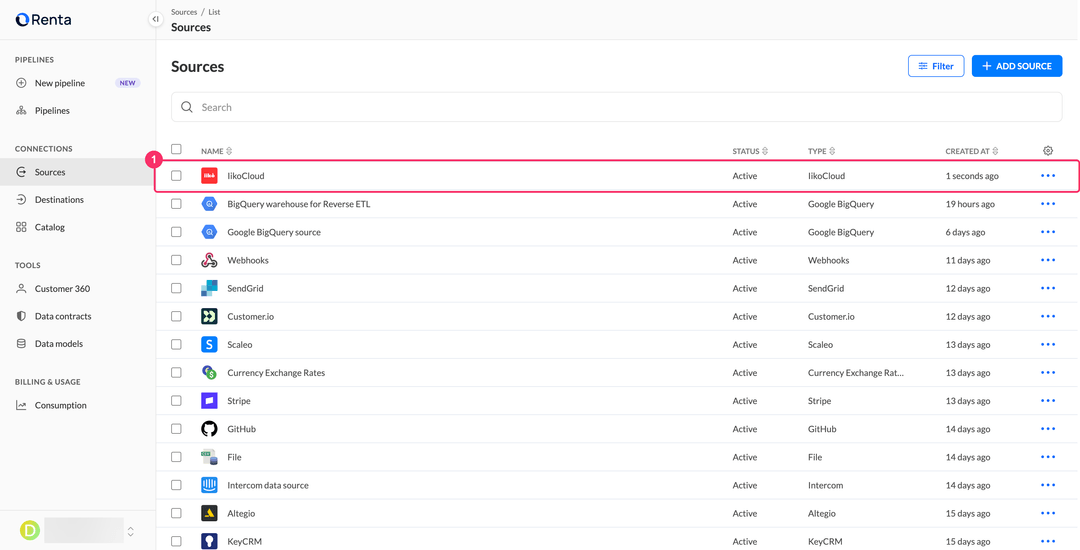Open row actions for GitHub
This screenshot has width=1080, height=550.
tap(1048, 429)
